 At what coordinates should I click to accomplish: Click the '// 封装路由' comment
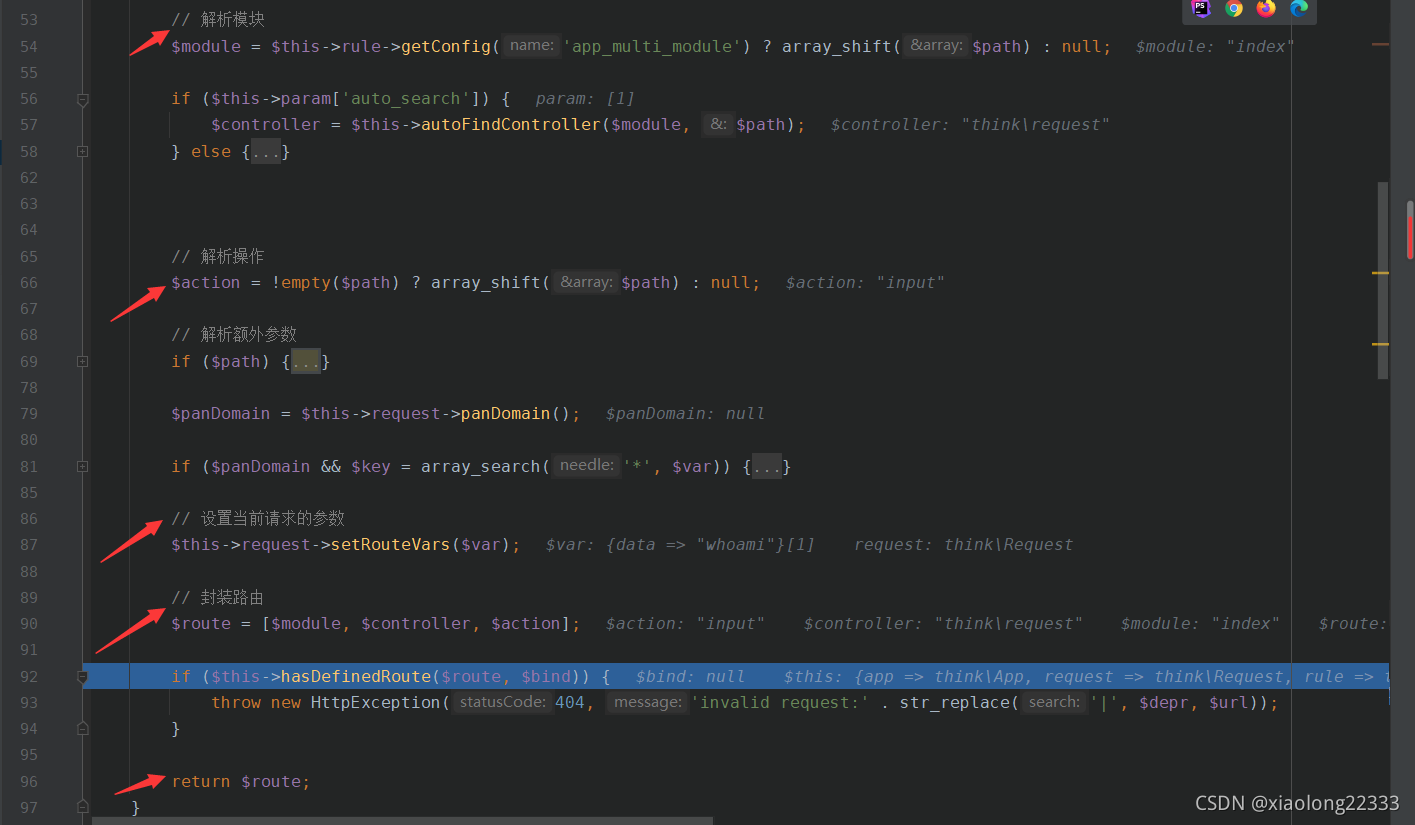pyautogui.click(x=218, y=598)
